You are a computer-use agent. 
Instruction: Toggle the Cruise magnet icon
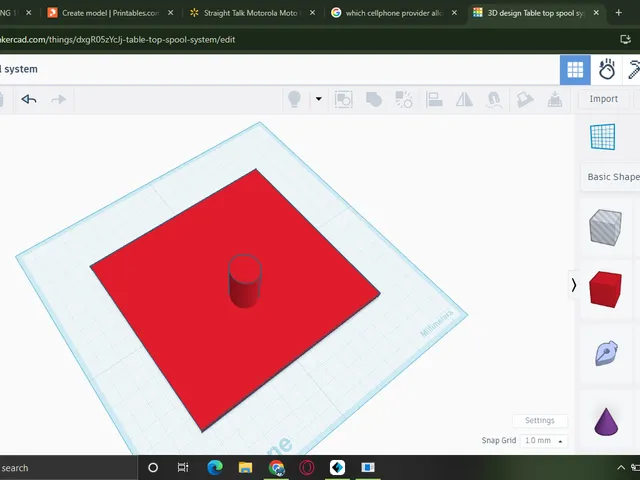click(494, 99)
